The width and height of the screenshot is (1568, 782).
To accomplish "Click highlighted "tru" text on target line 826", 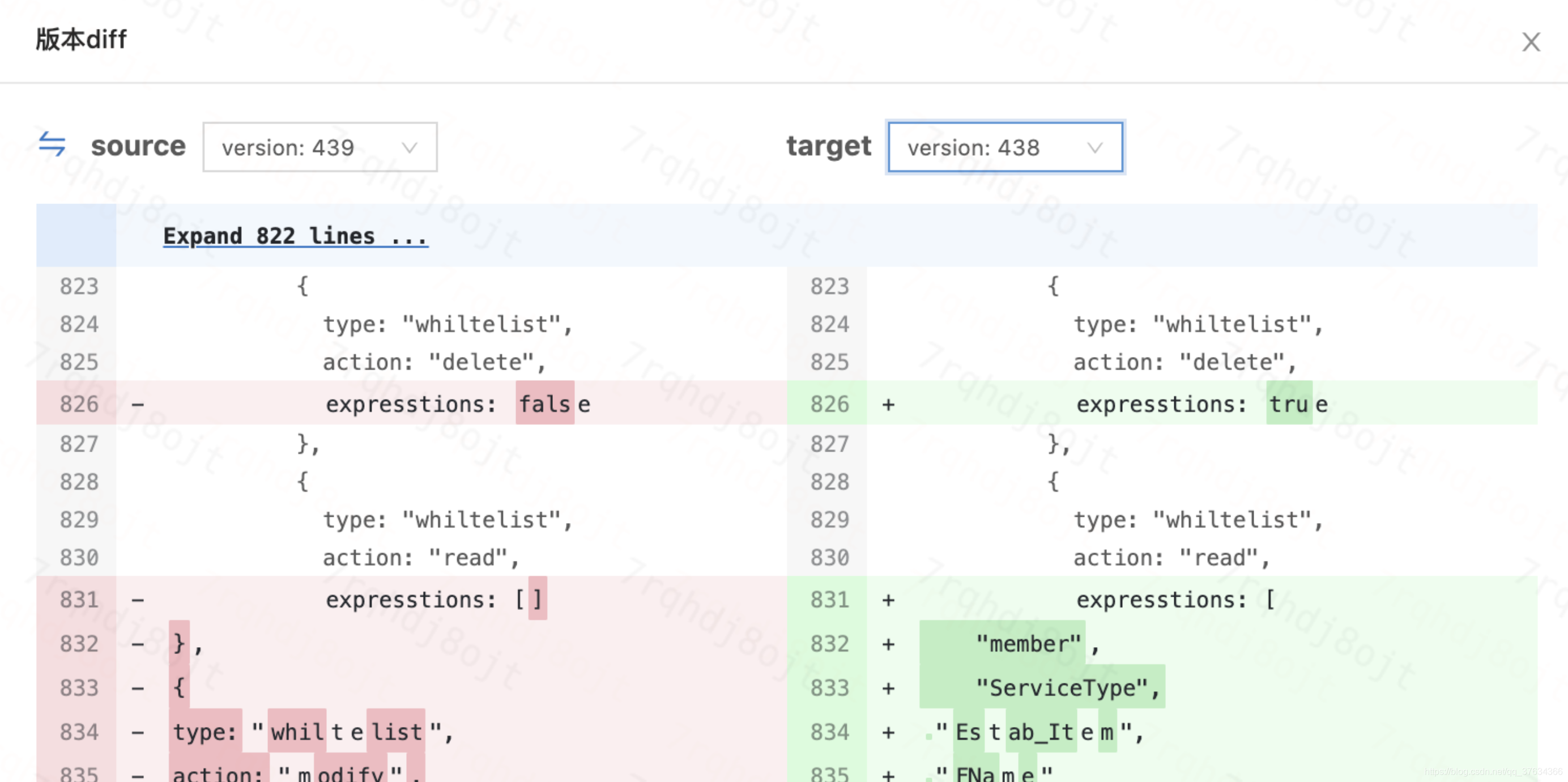I will (x=1288, y=404).
